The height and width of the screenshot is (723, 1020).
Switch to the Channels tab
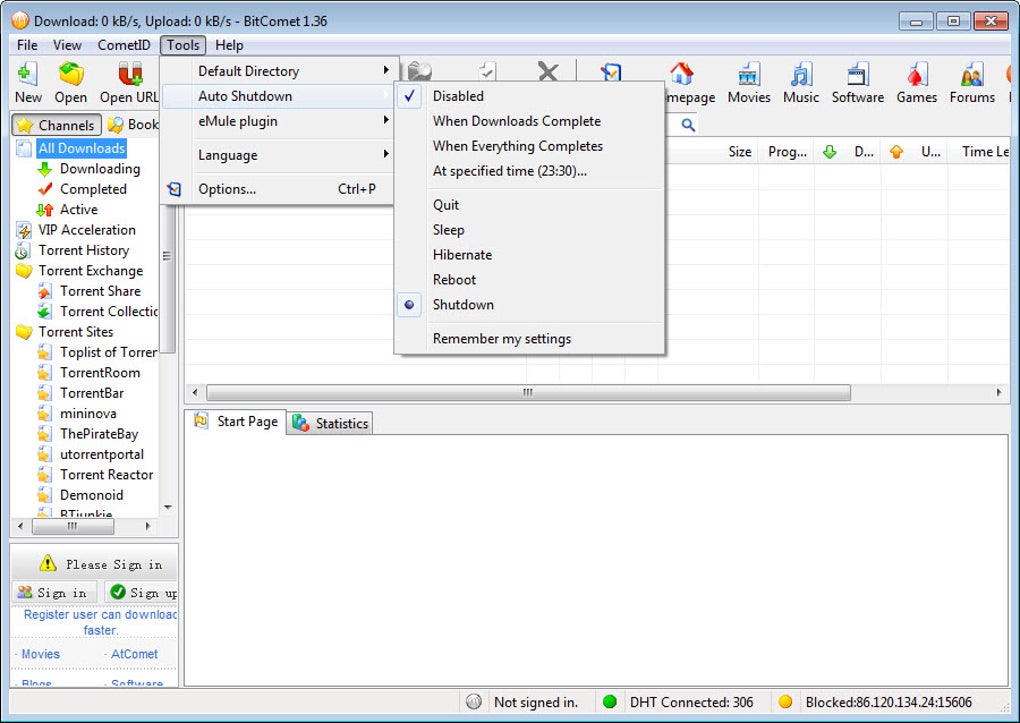click(x=57, y=125)
